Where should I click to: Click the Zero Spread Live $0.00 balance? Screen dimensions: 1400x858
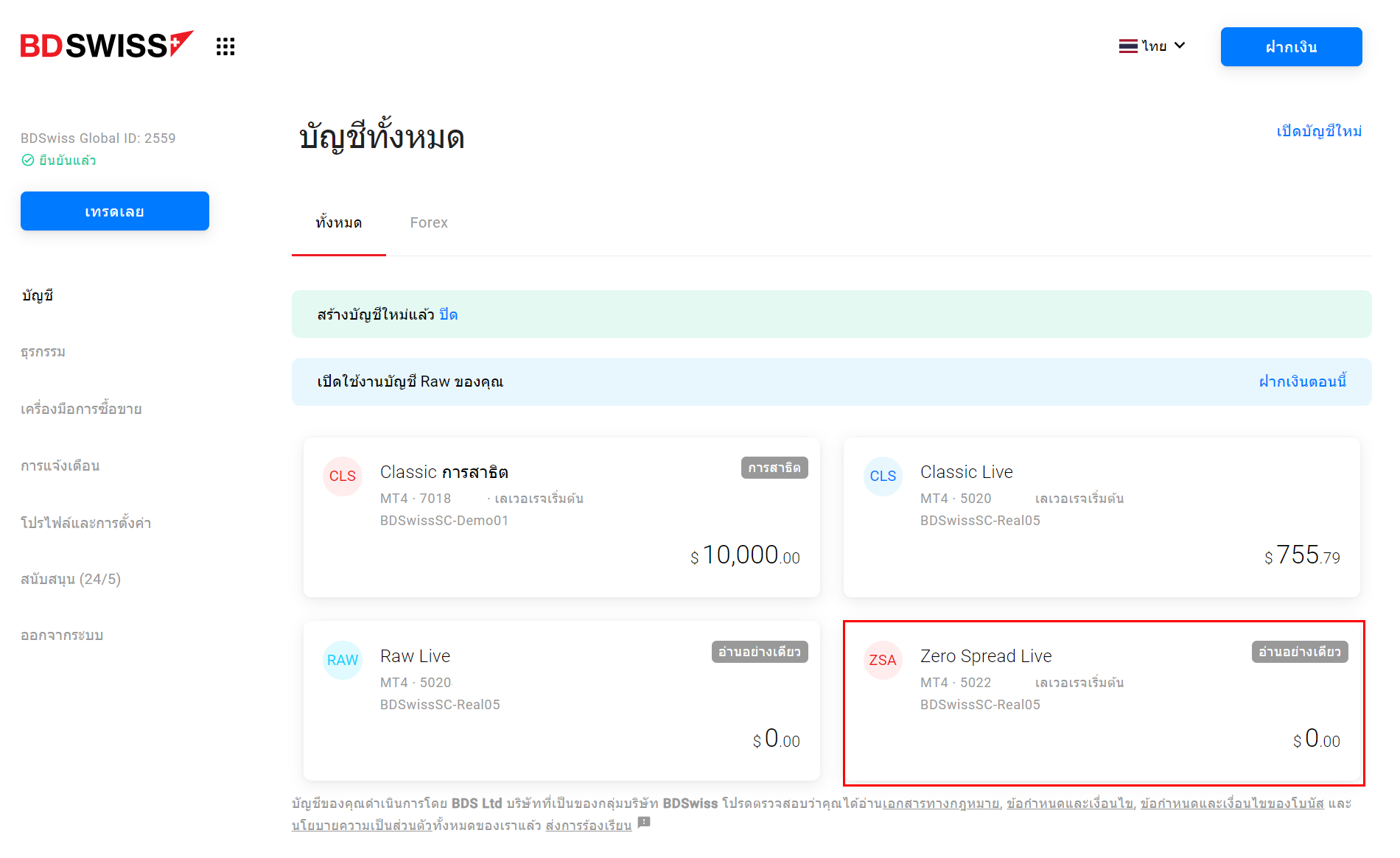click(x=1316, y=739)
